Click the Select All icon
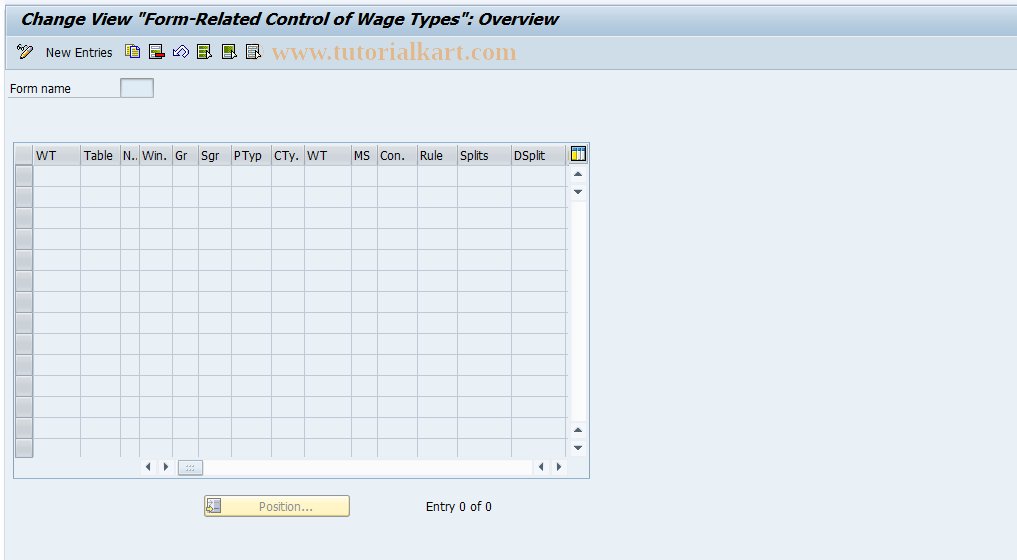The image size is (1017, 560). pos(204,52)
